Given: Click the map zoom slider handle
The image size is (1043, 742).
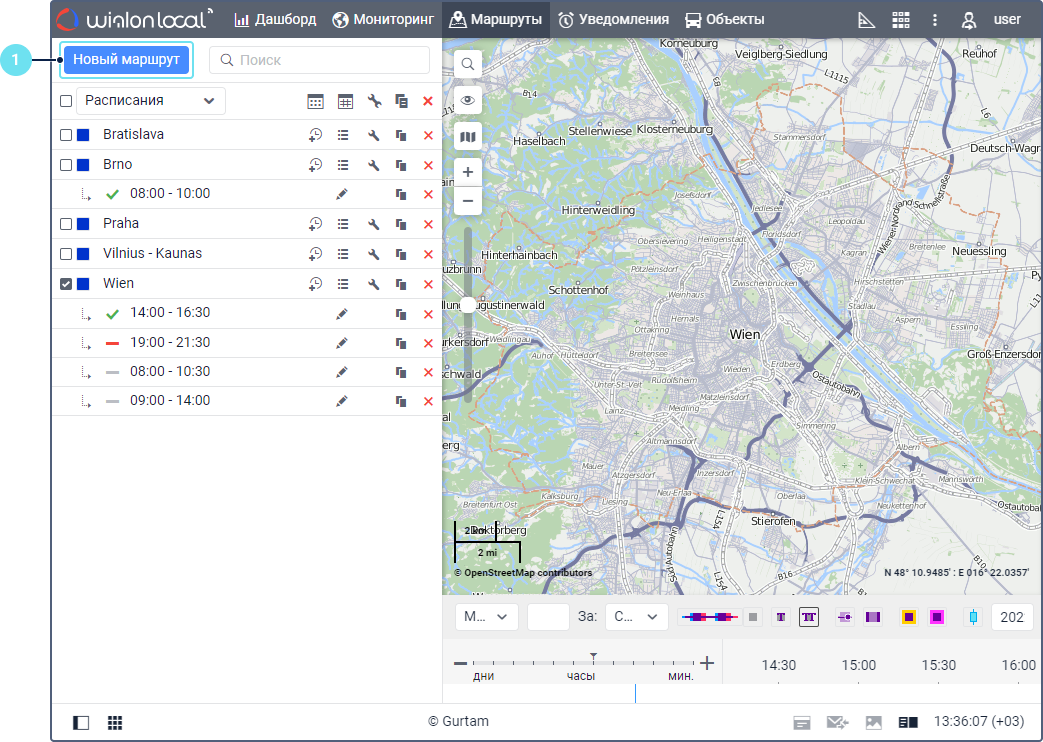Looking at the screenshot, I should tap(467, 304).
